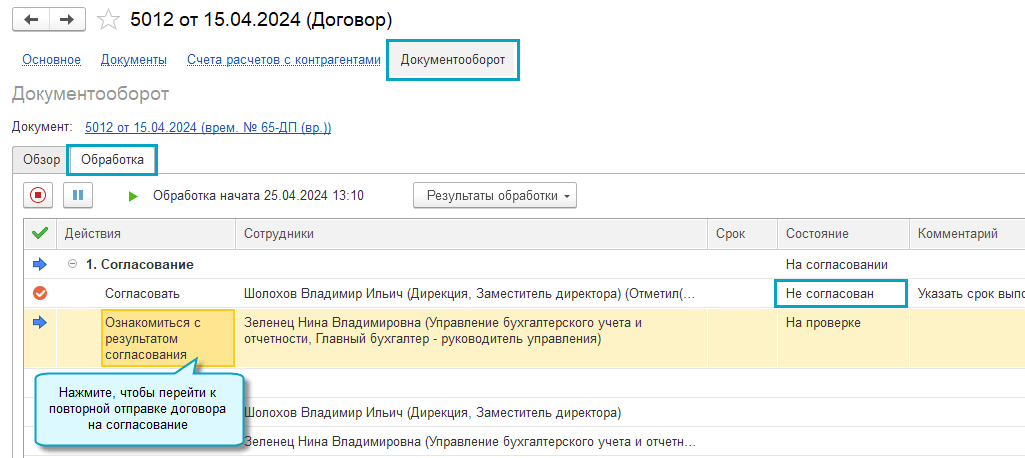Open document link 5012 от 15.04.2024
The width and height of the screenshot is (1025, 458).
coord(208,127)
